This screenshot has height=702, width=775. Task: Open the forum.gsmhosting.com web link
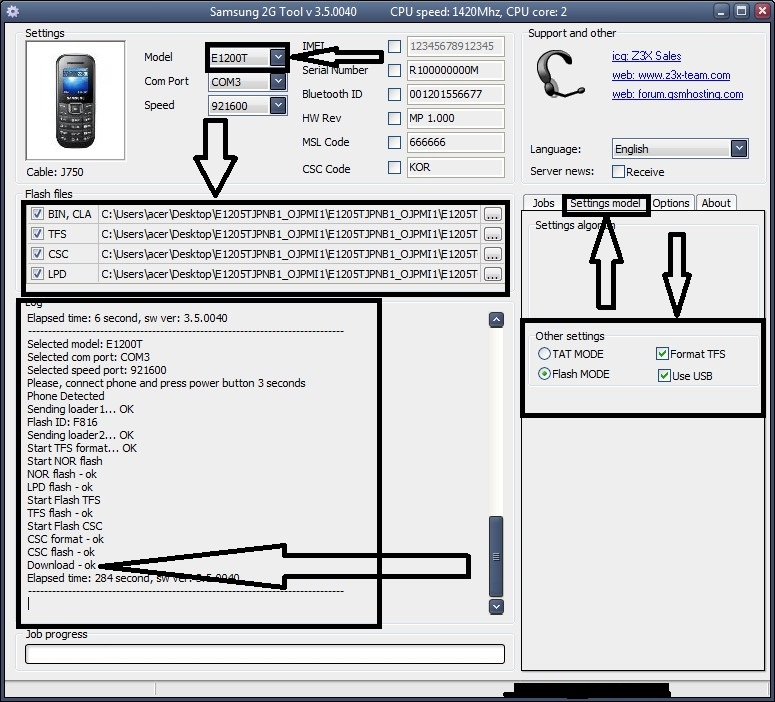(677, 94)
